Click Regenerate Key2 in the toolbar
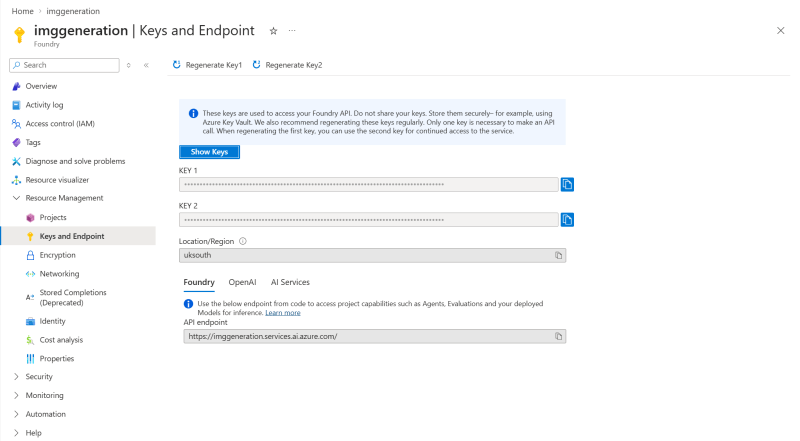This screenshot has width=800, height=441. pyautogui.click(x=288, y=65)
